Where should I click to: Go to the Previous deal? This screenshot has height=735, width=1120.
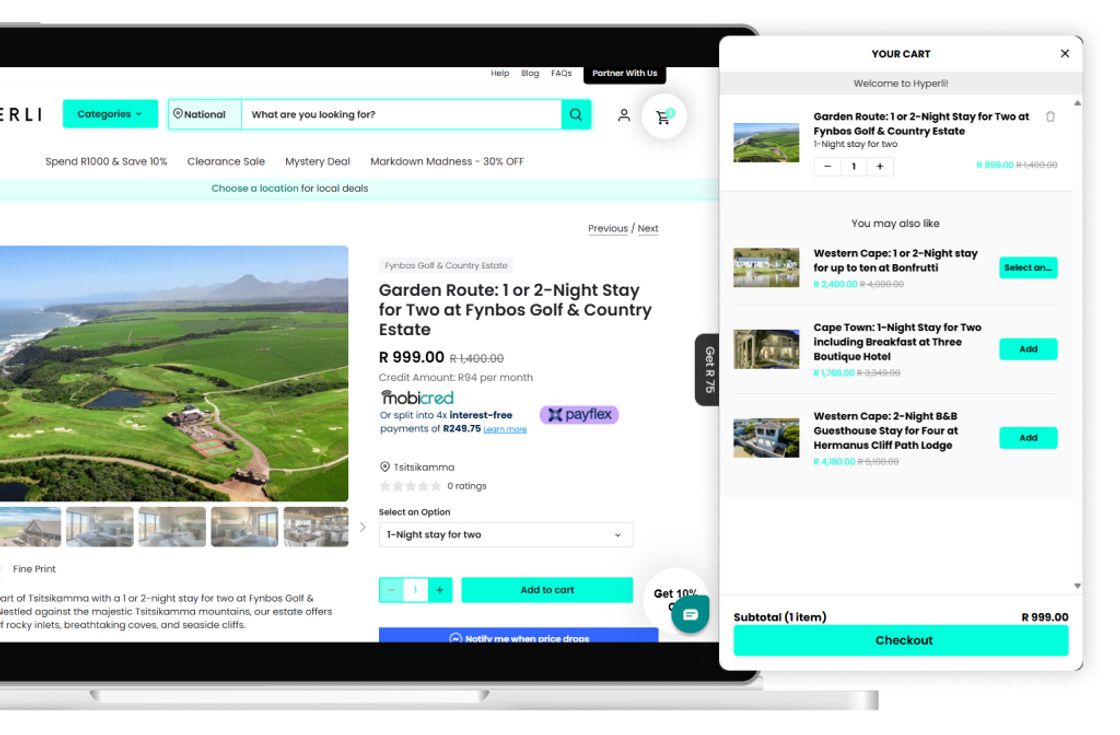(608, 229)
